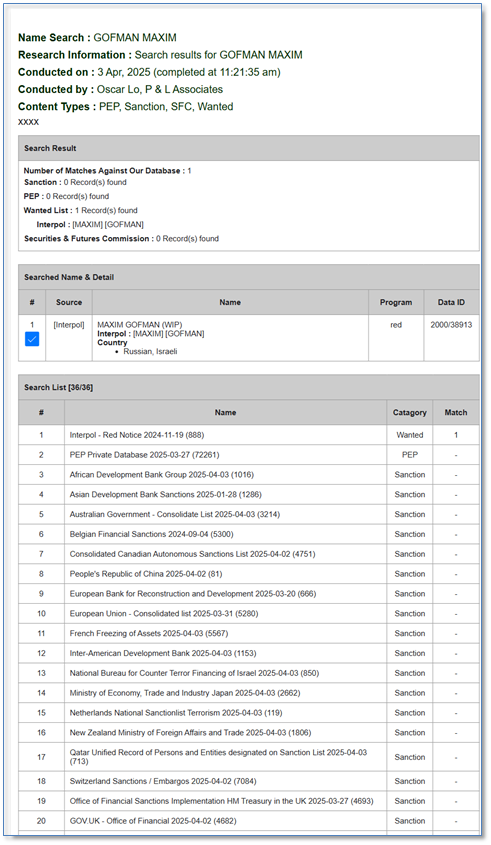Select the 'MAXIM GOFMAN (WIP)' name entry
This screenshot has width=491, height=845.
coord(140,324)
